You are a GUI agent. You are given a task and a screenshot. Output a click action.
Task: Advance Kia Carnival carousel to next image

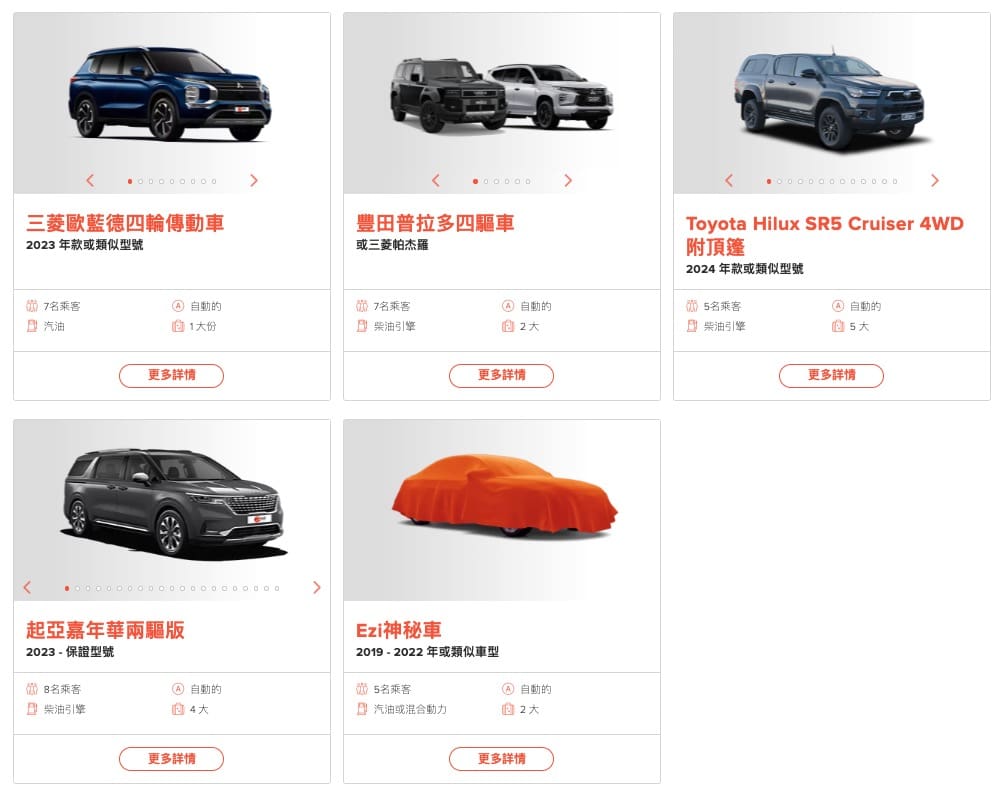(317, 587)
